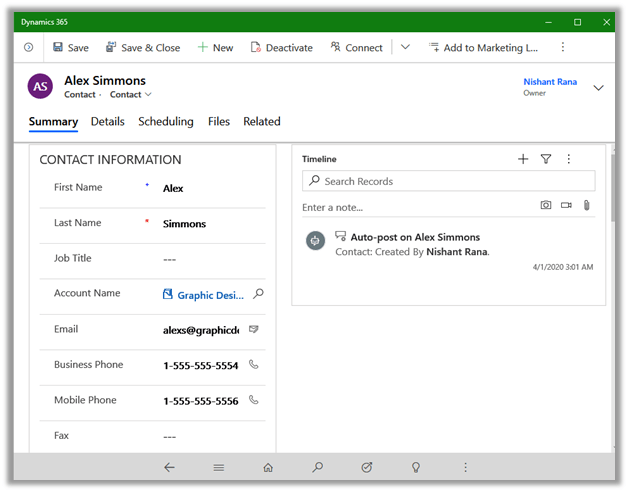Attach a file with paperclip icon

pos(586,205)
